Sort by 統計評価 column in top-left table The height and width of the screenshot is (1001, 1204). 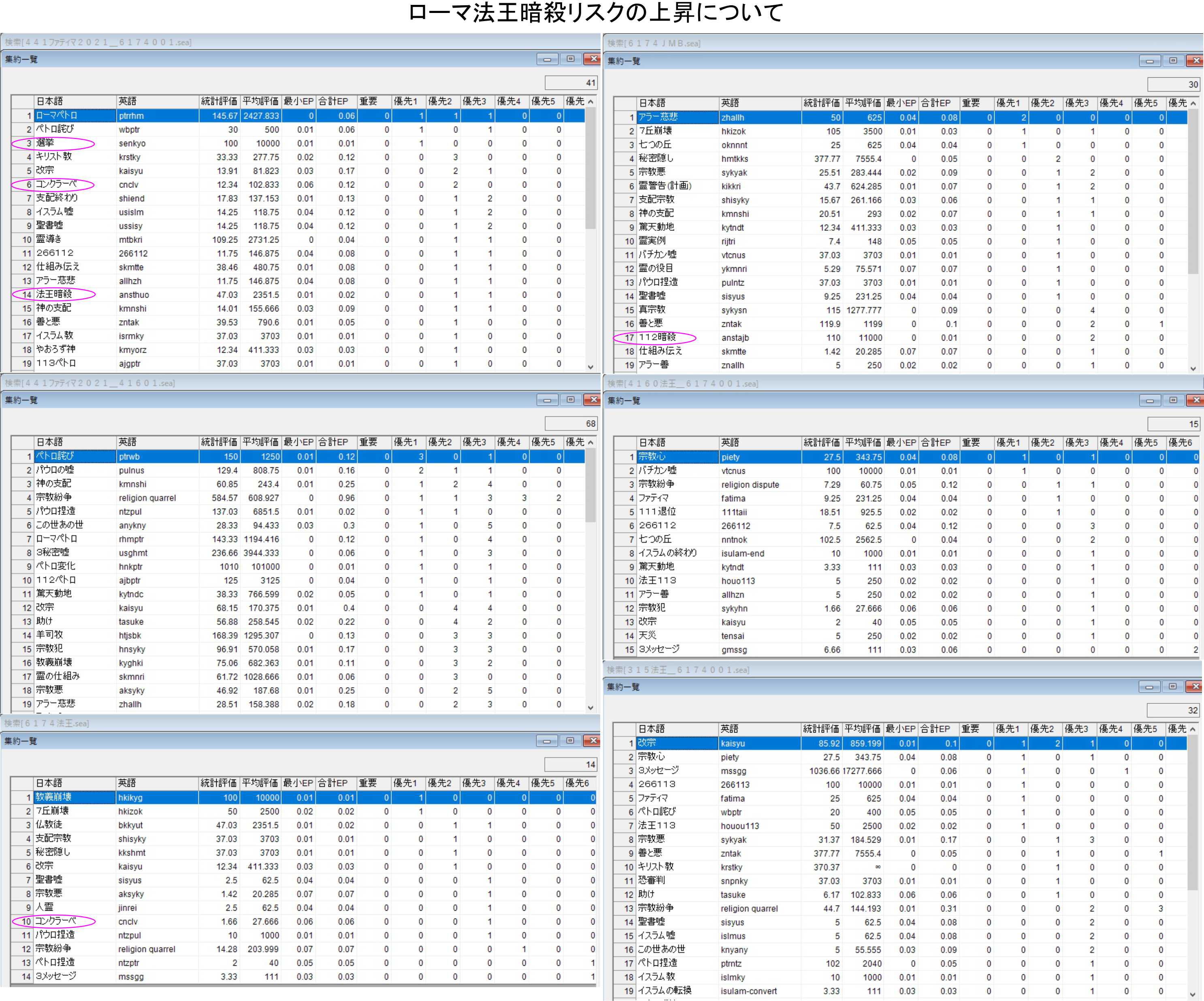tap(219, 101)
